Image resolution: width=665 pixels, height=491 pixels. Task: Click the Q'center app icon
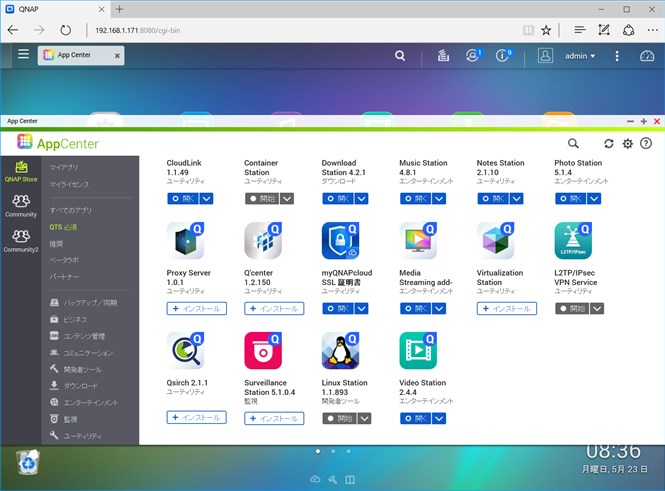tap(263, 240)
